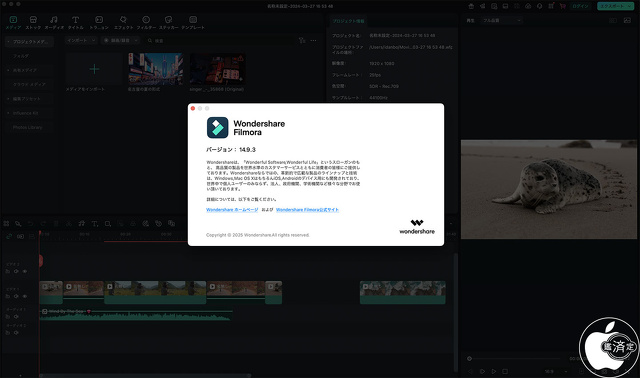Click the timeline text T tool

[x=95, y=224]
